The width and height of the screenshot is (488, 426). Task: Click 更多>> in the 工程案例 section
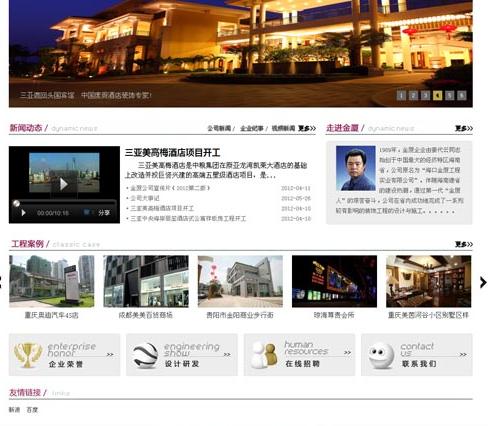464,244
